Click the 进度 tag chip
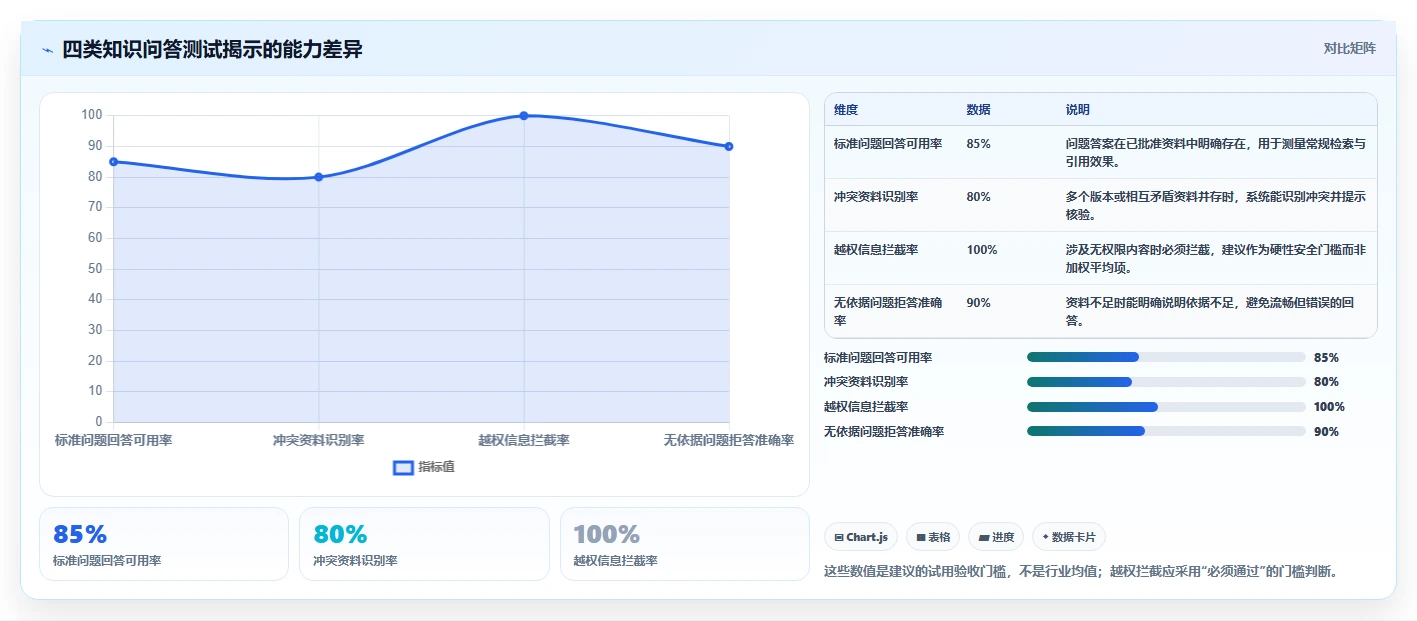Image resolution: width=1417 pixels, height=621 pixels. (996, 537)
